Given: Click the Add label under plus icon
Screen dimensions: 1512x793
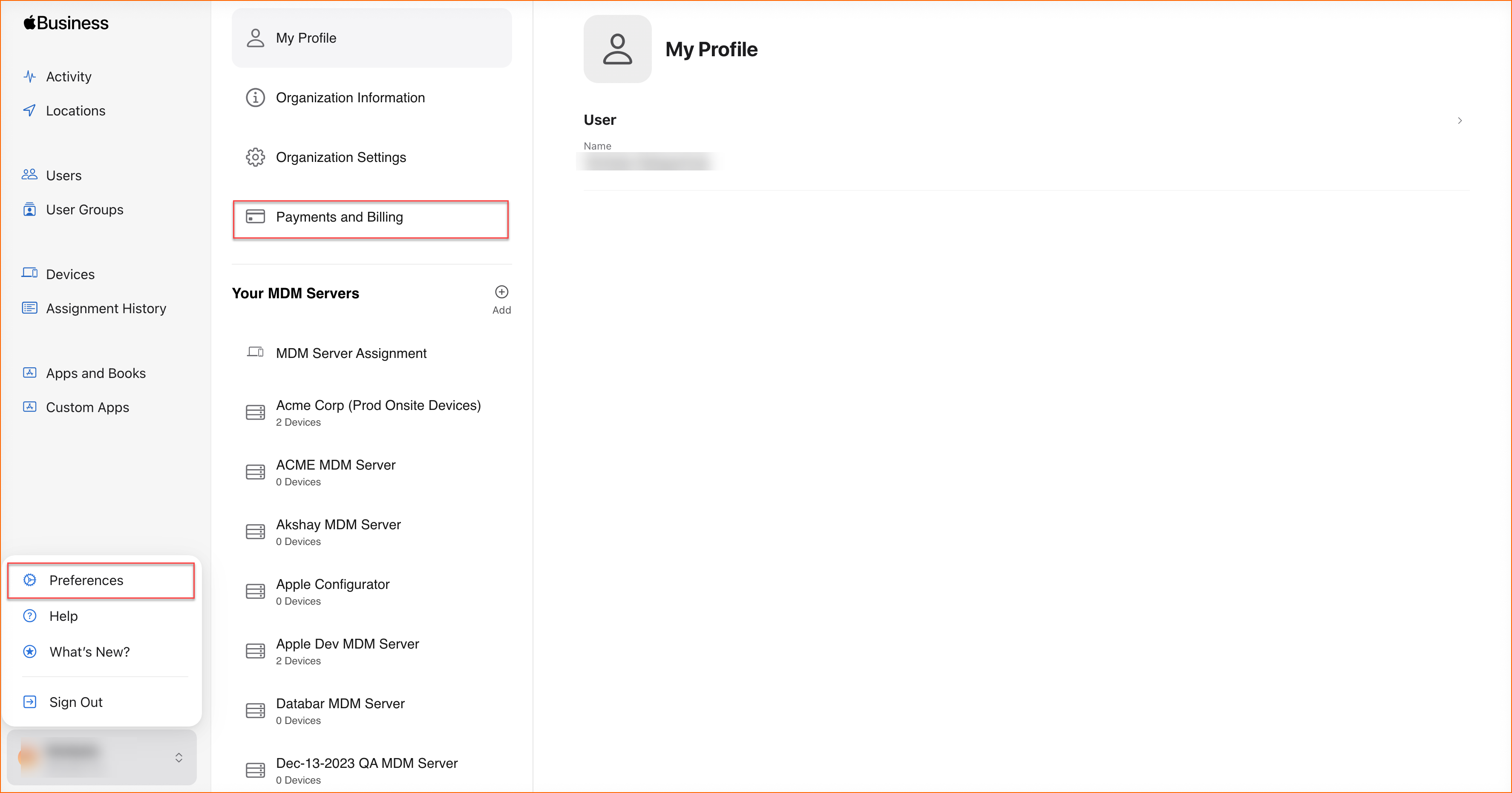Looking at the screenshot, I should (502, 310).
